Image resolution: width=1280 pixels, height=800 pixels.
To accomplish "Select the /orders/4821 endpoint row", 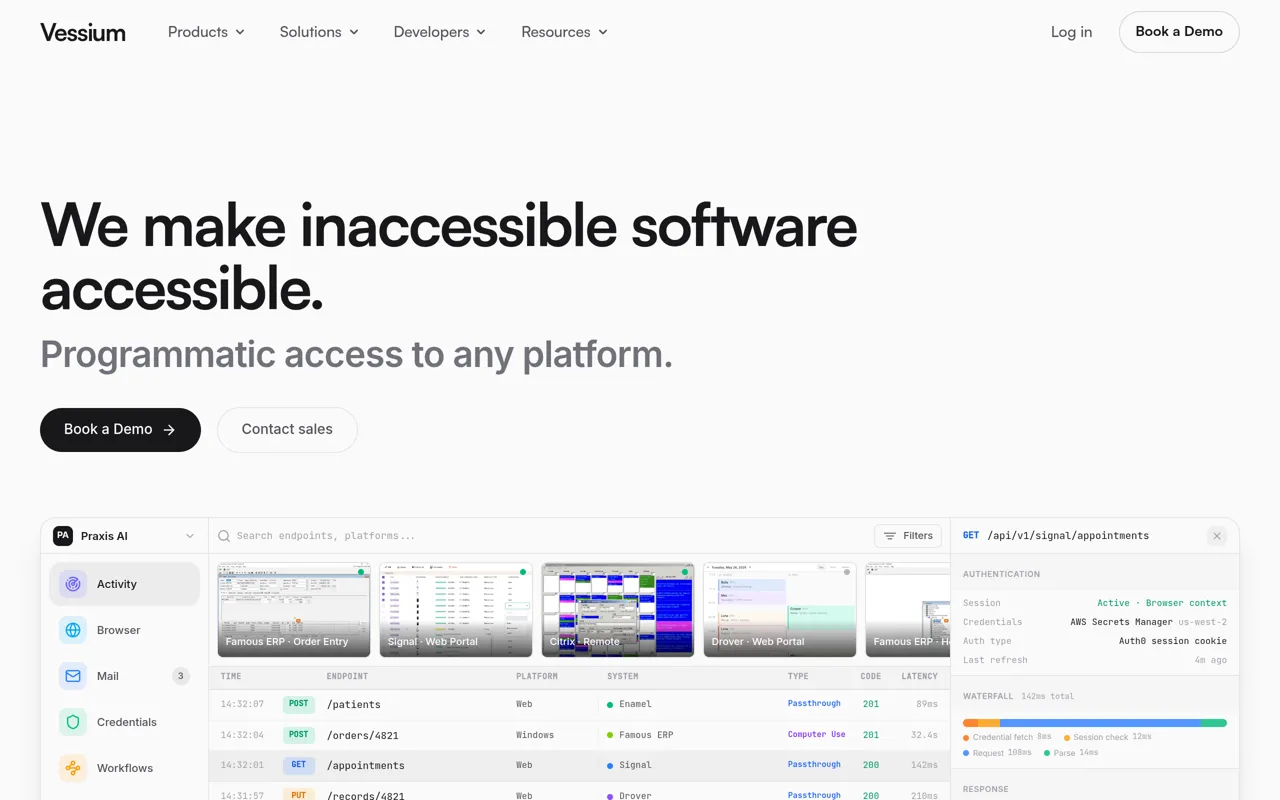I will coord(579,735).
